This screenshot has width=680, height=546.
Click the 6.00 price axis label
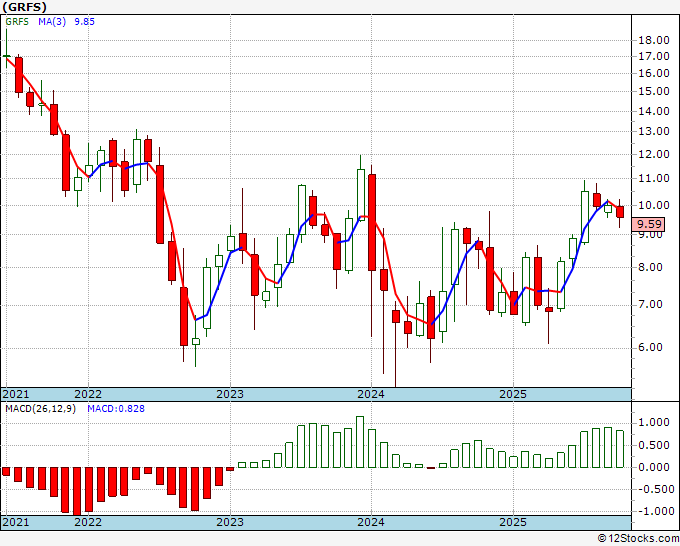[651, 347]
